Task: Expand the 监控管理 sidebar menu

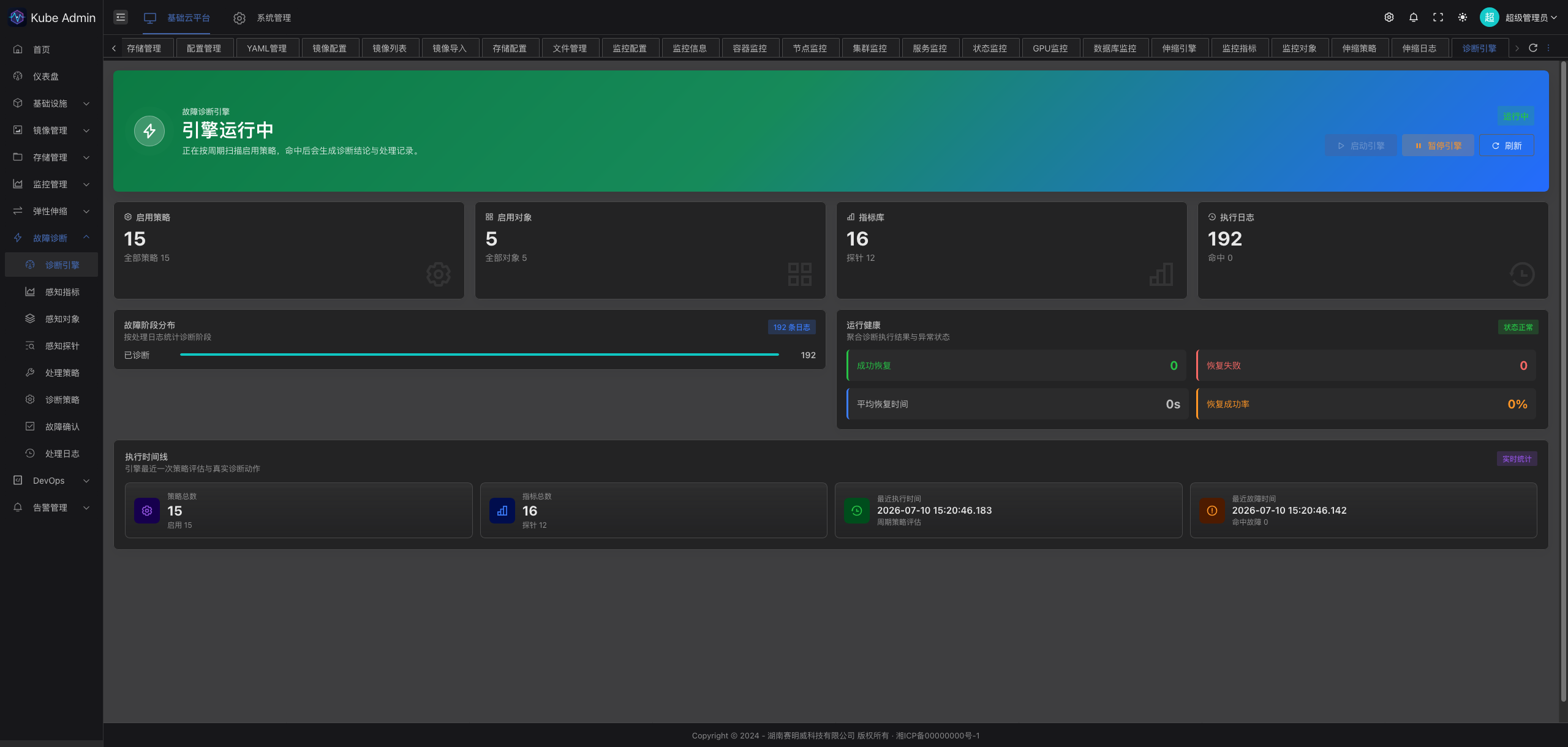Action: coord(51,184)
